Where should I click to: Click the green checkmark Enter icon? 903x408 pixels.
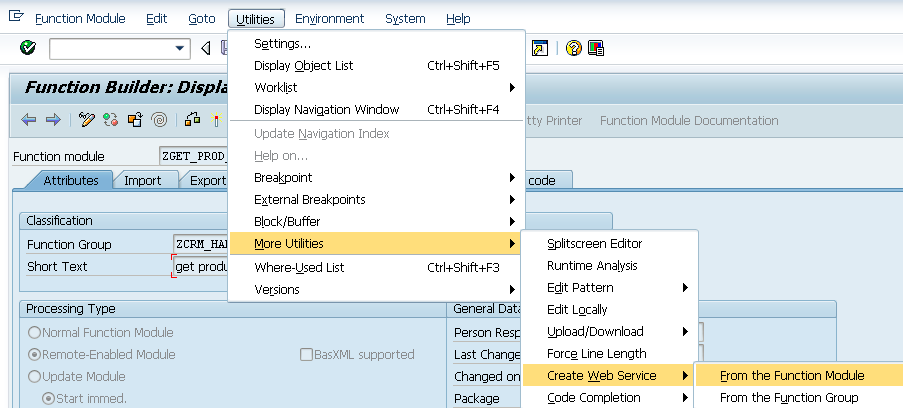[28, 48]
